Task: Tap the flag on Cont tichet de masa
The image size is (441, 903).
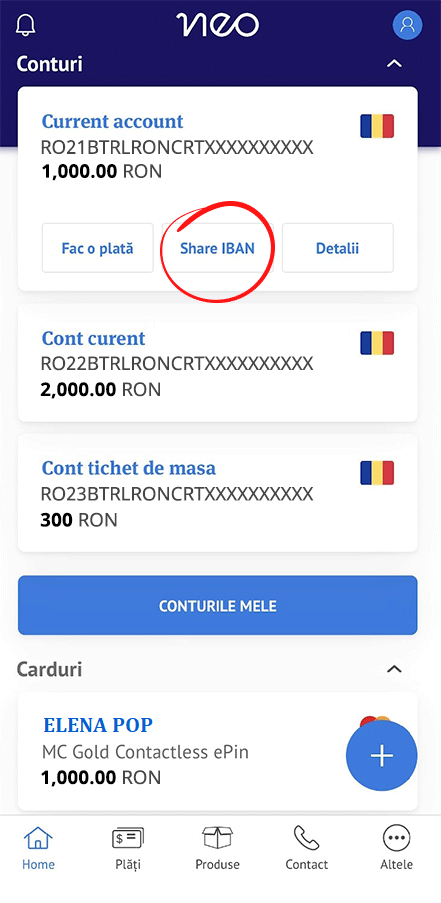Action: click(377, 473)
